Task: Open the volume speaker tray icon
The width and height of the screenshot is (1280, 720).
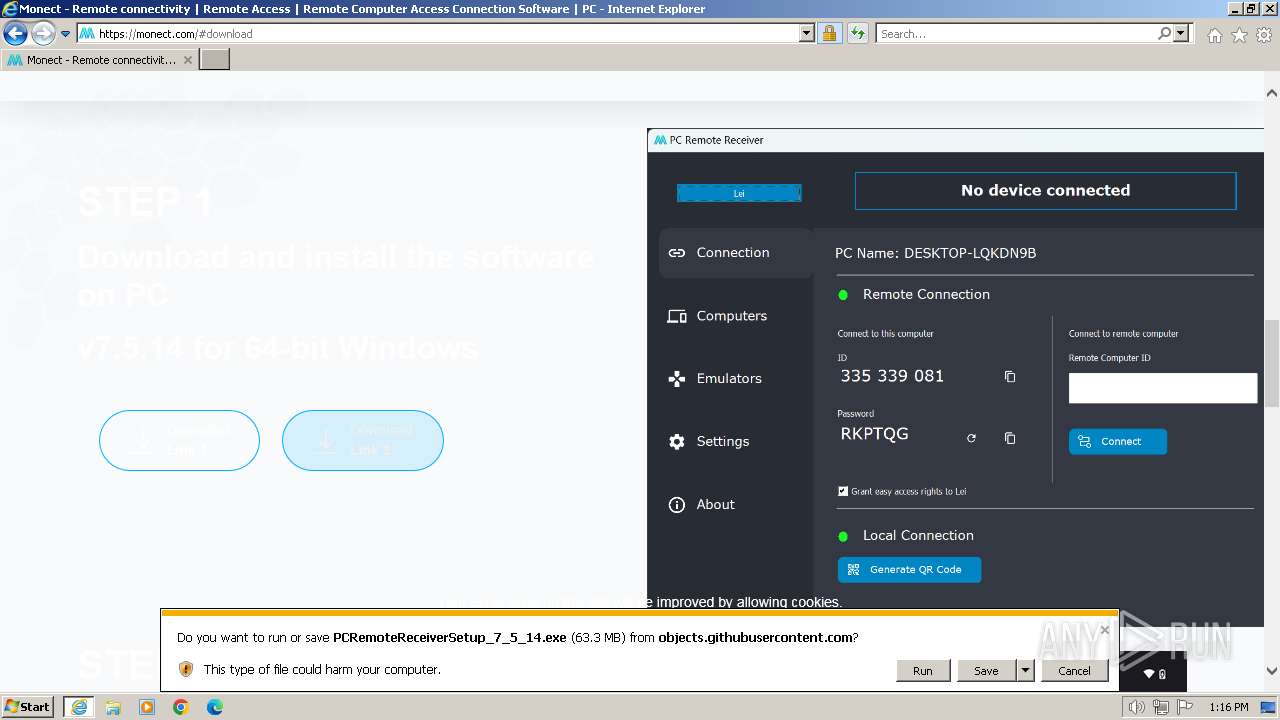Action: click(x=1136, y=707)
